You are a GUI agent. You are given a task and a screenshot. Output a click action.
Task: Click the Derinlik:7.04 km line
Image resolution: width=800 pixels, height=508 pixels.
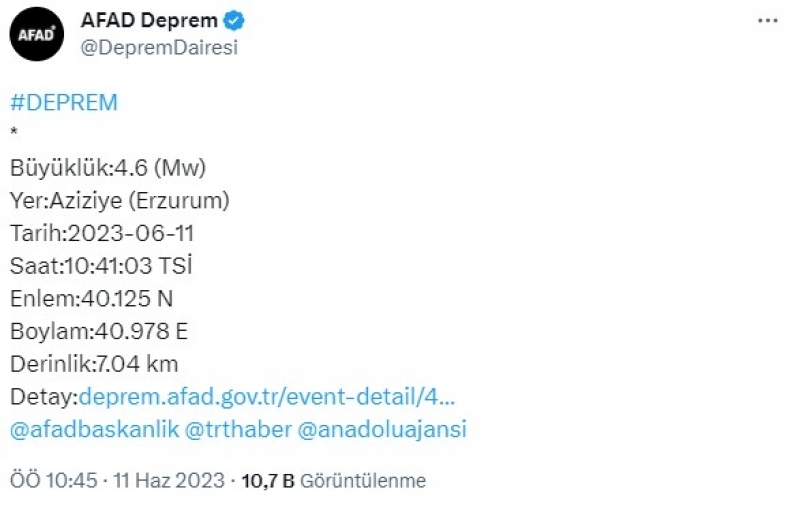point(94,364)
